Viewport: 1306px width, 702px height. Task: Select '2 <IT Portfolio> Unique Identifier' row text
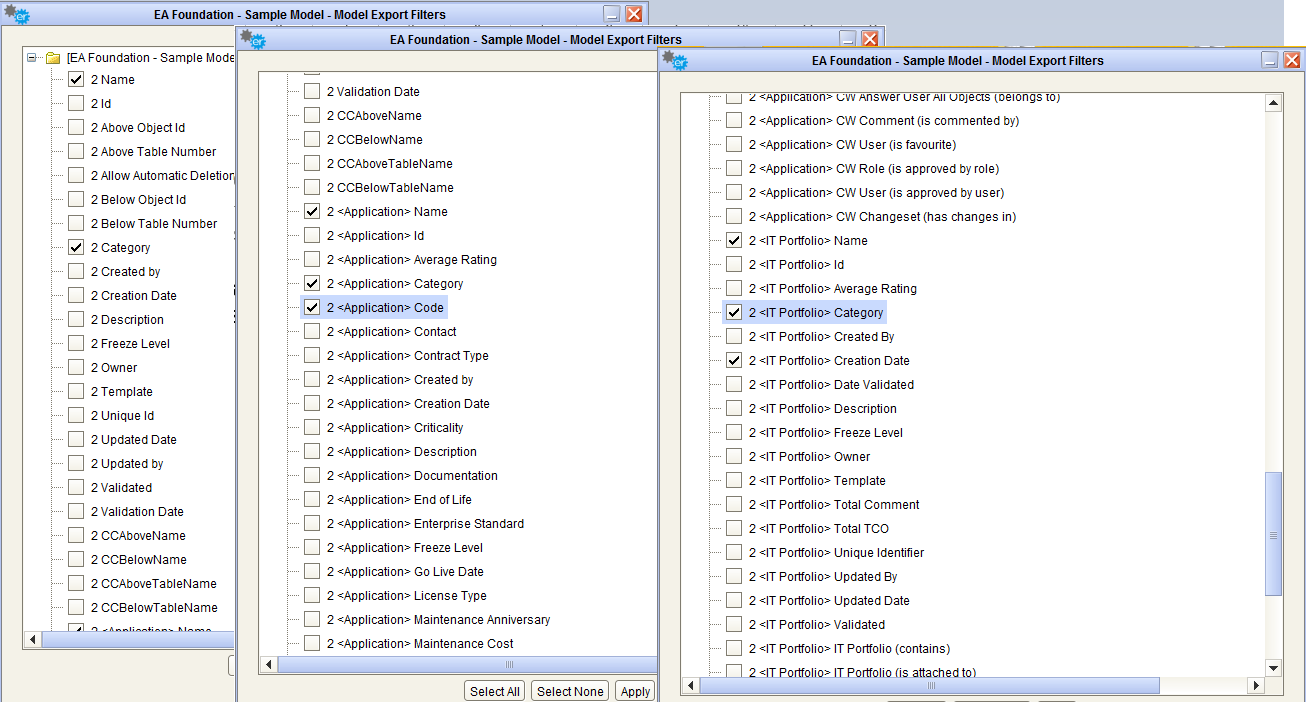[x=836, y=553]
